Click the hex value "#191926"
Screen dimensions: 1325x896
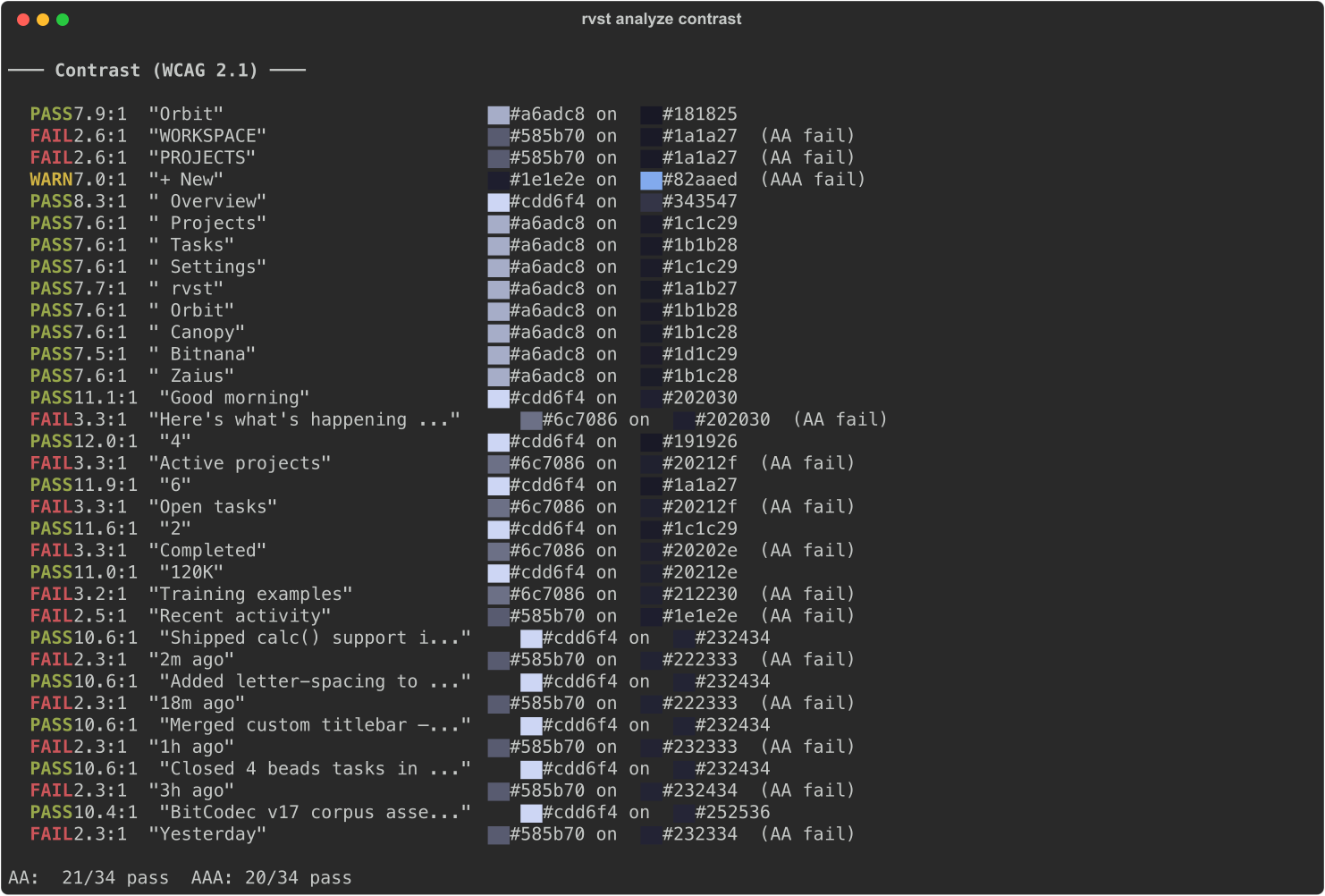click(700, 442)
